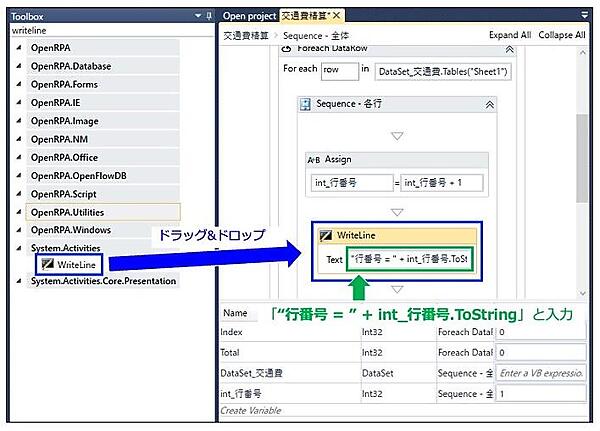Expand the OpenRPA toolbox category

19,48
